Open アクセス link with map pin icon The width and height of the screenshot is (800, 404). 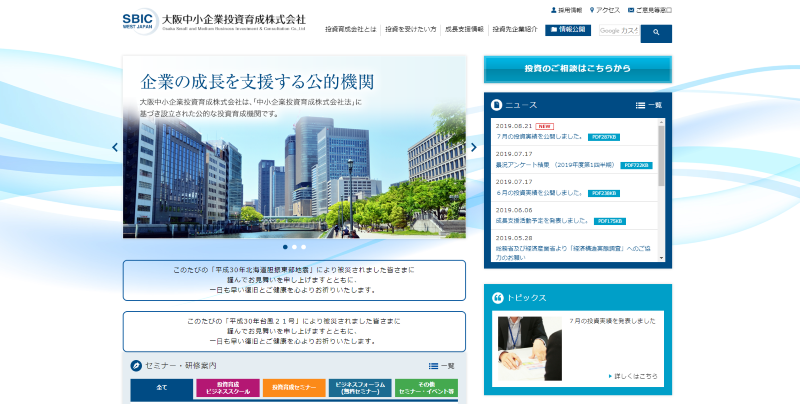(605, 10)
